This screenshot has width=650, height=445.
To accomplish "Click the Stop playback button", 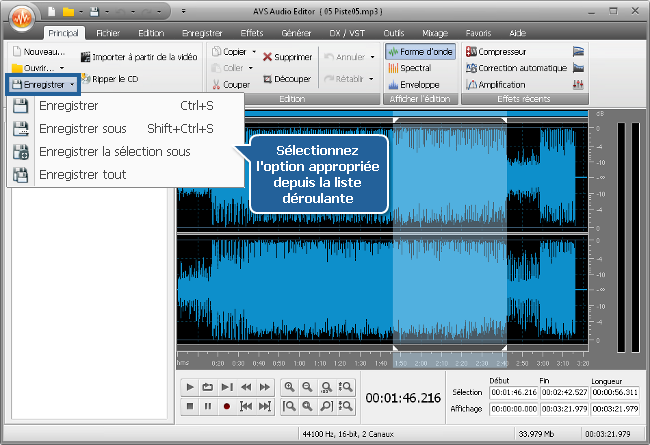I will 189,406.
